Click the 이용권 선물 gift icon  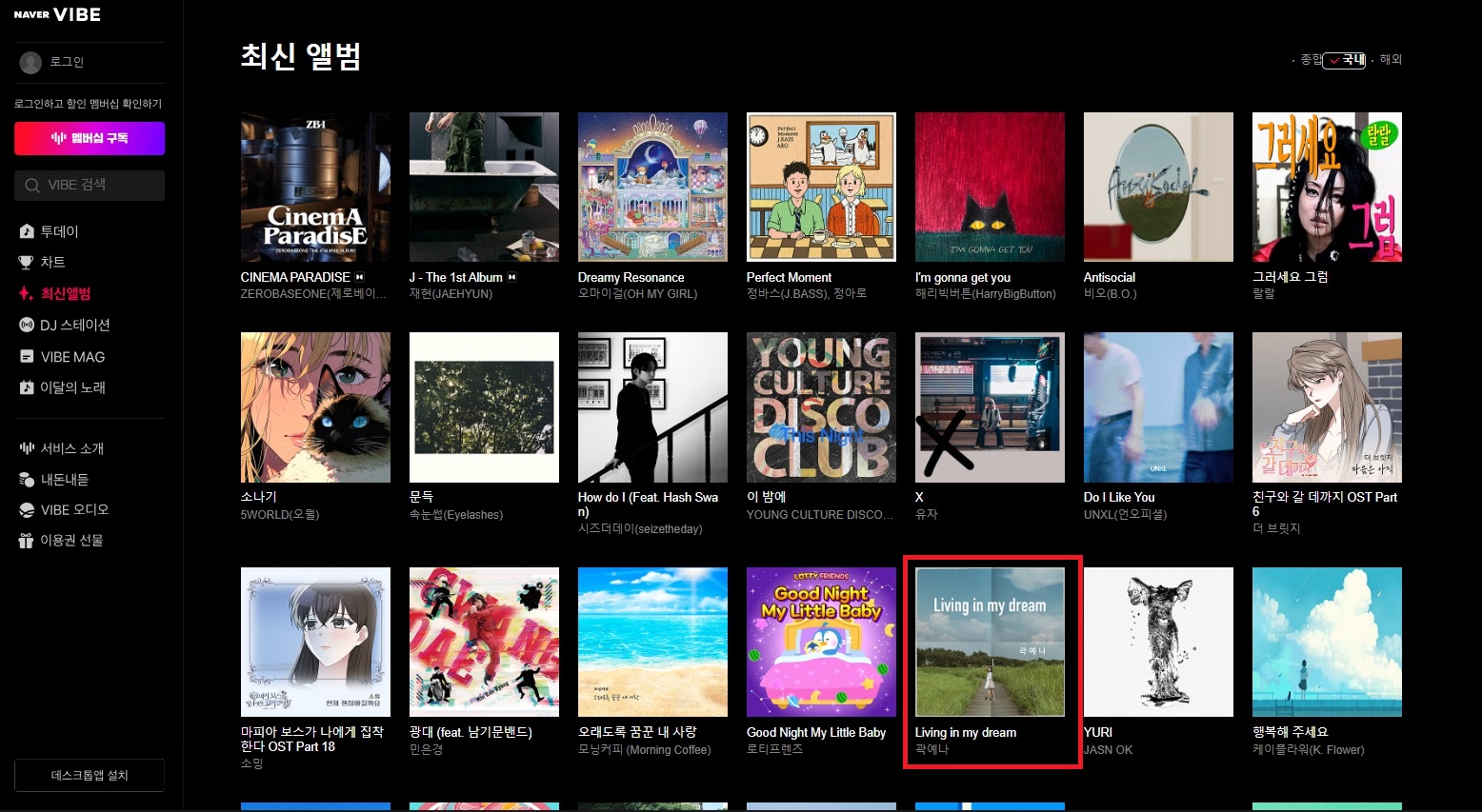tap(27, 540)
